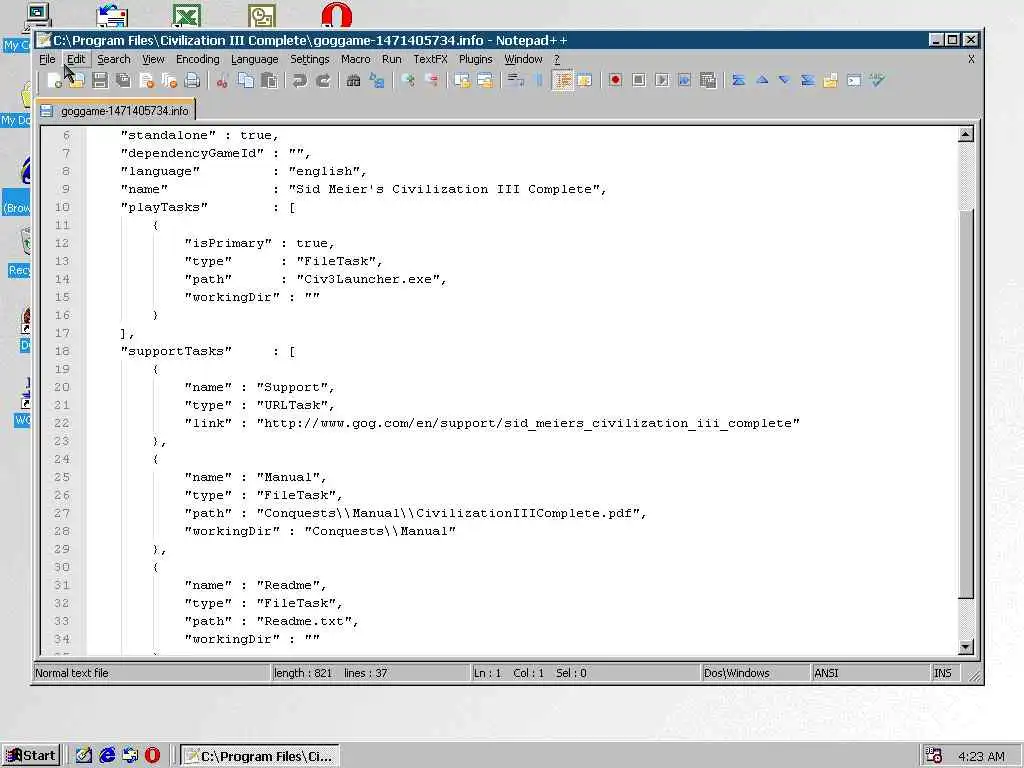This screenshot has height=768, width=1024.
Task: Click the blue up-triangle toolbar icon
Action: (761, 80)
